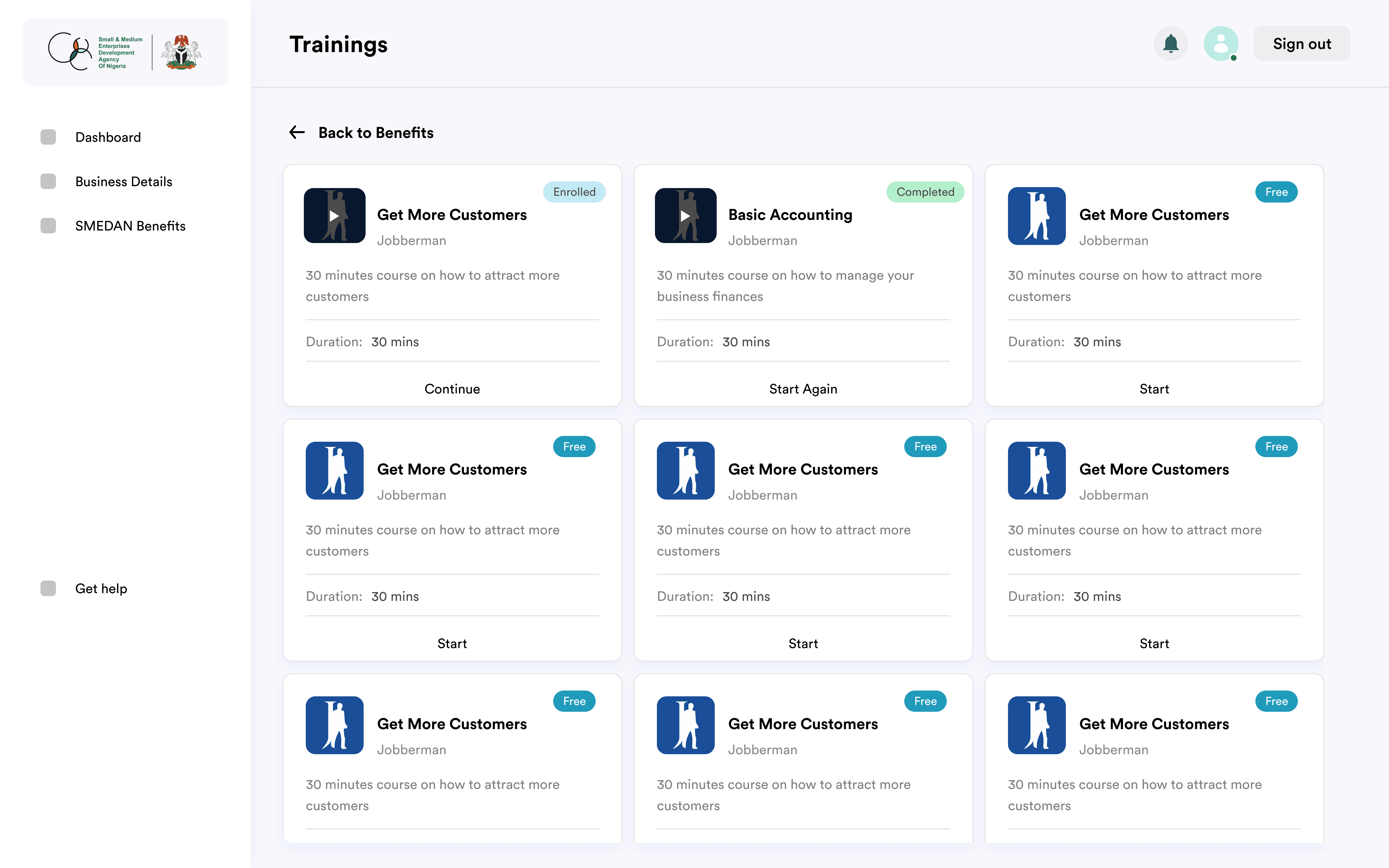
Task: Click Start on the middle-row left card
Action: tap(452, 644)
